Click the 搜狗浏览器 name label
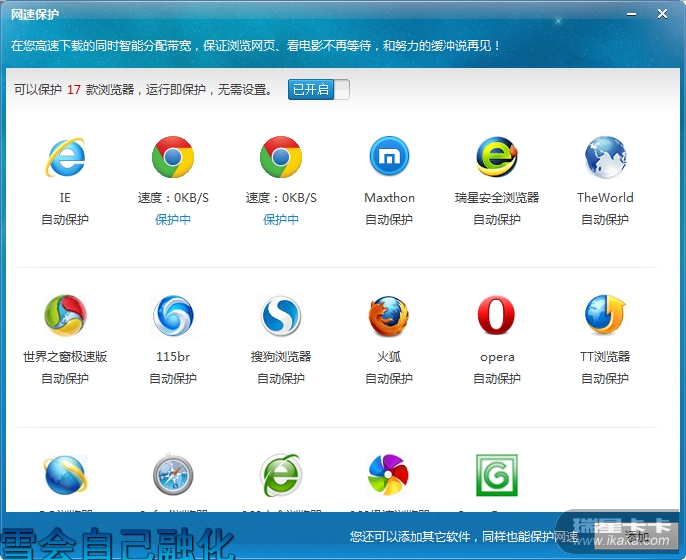Image resolution: width=686 pixels, height=560 pixels. coord(281,357)
